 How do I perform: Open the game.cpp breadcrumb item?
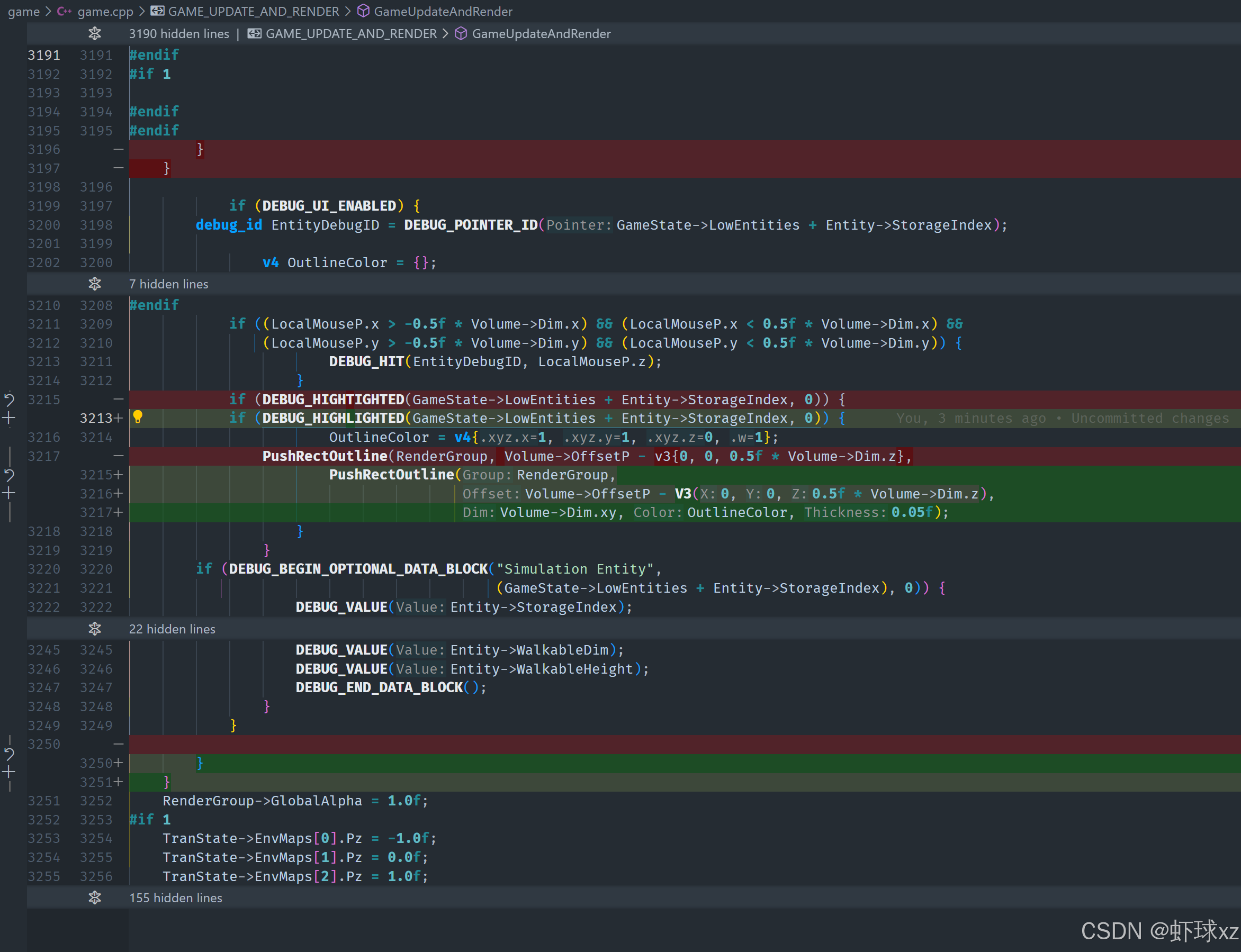click(x=105, y=11)
